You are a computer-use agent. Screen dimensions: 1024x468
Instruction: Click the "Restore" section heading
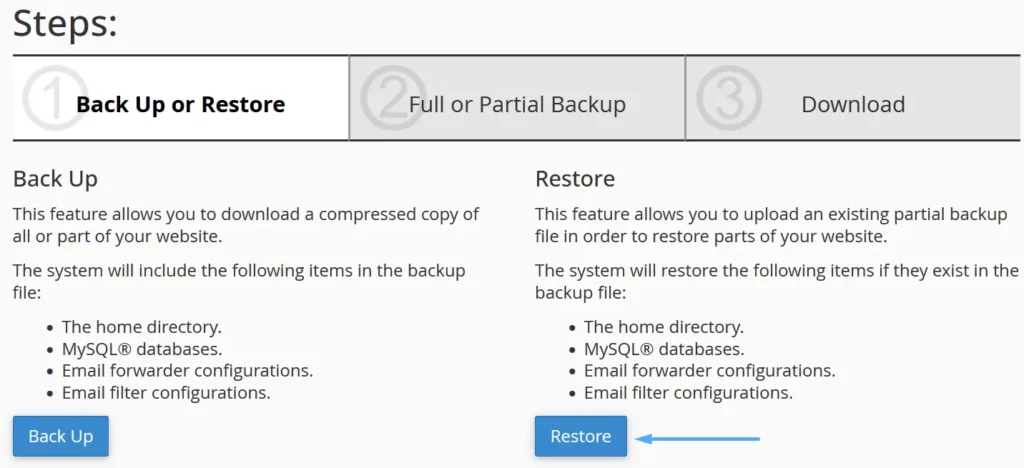pos(575,179)
